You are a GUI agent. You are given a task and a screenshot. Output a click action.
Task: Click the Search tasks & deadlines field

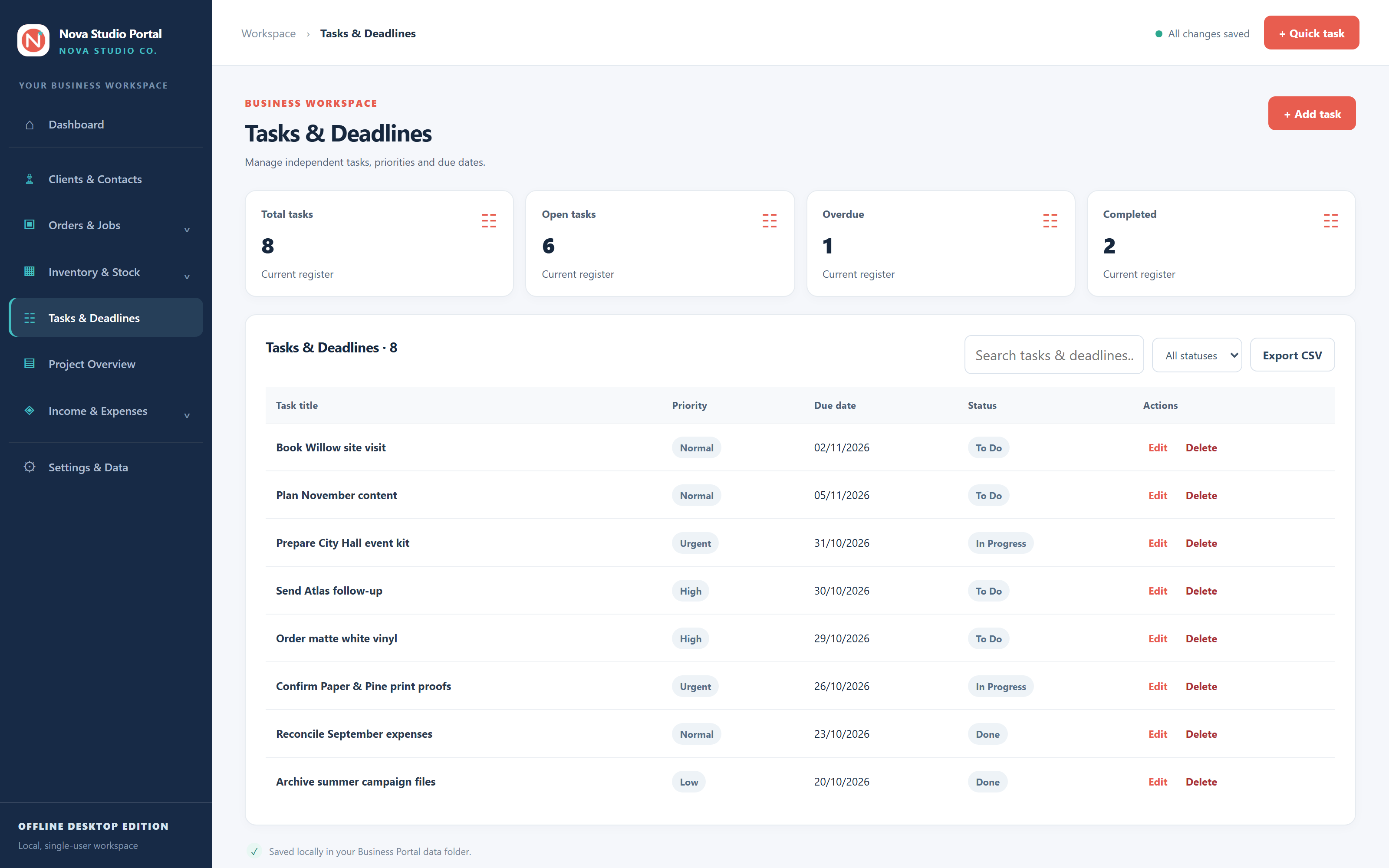[1054, 355]
